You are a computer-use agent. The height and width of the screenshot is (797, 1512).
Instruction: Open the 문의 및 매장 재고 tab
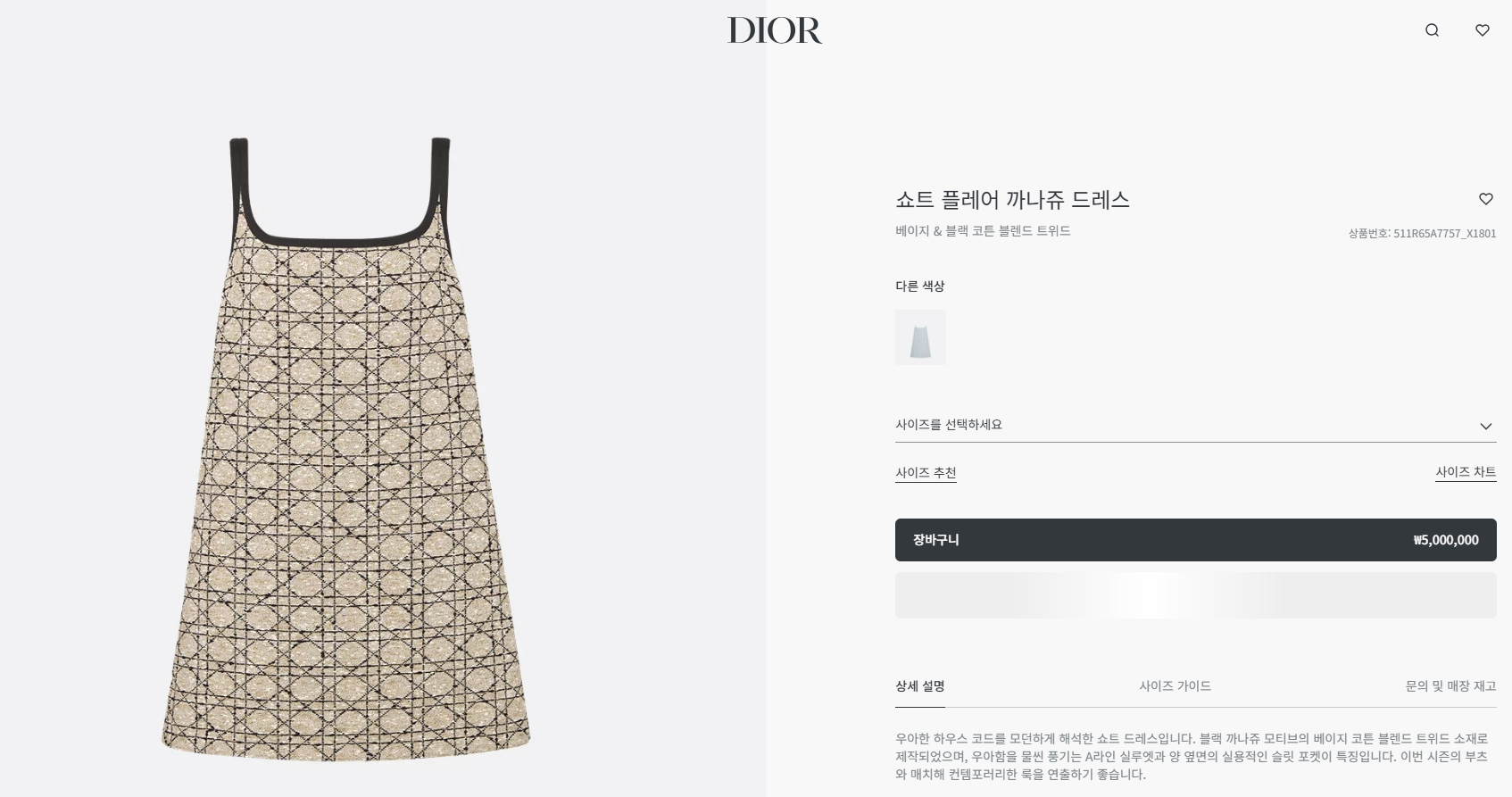[x=1450, y=685]
